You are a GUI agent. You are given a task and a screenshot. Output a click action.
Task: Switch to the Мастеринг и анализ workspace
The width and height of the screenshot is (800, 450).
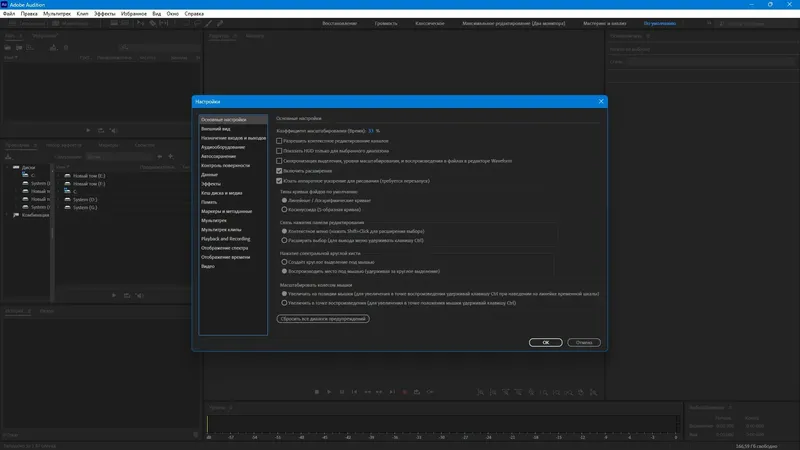click(x=605, y=23)
